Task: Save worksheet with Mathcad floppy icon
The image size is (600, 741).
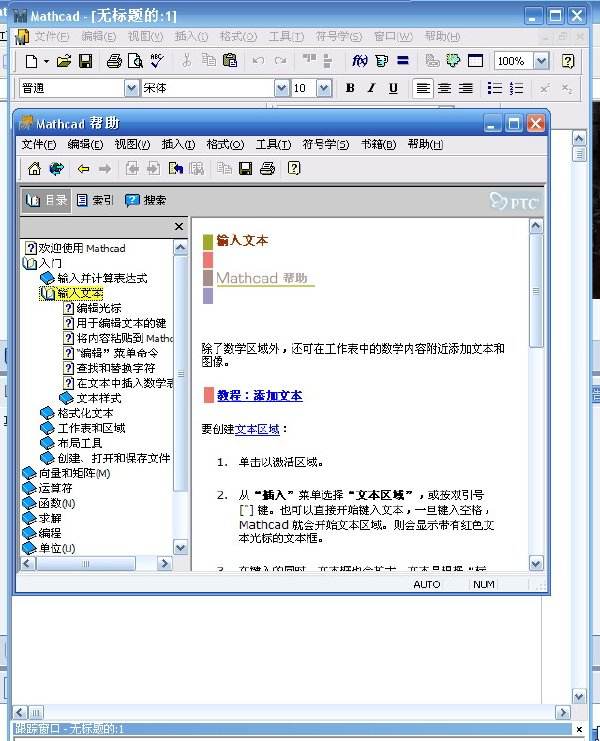Action: click(x=86, y=61)
